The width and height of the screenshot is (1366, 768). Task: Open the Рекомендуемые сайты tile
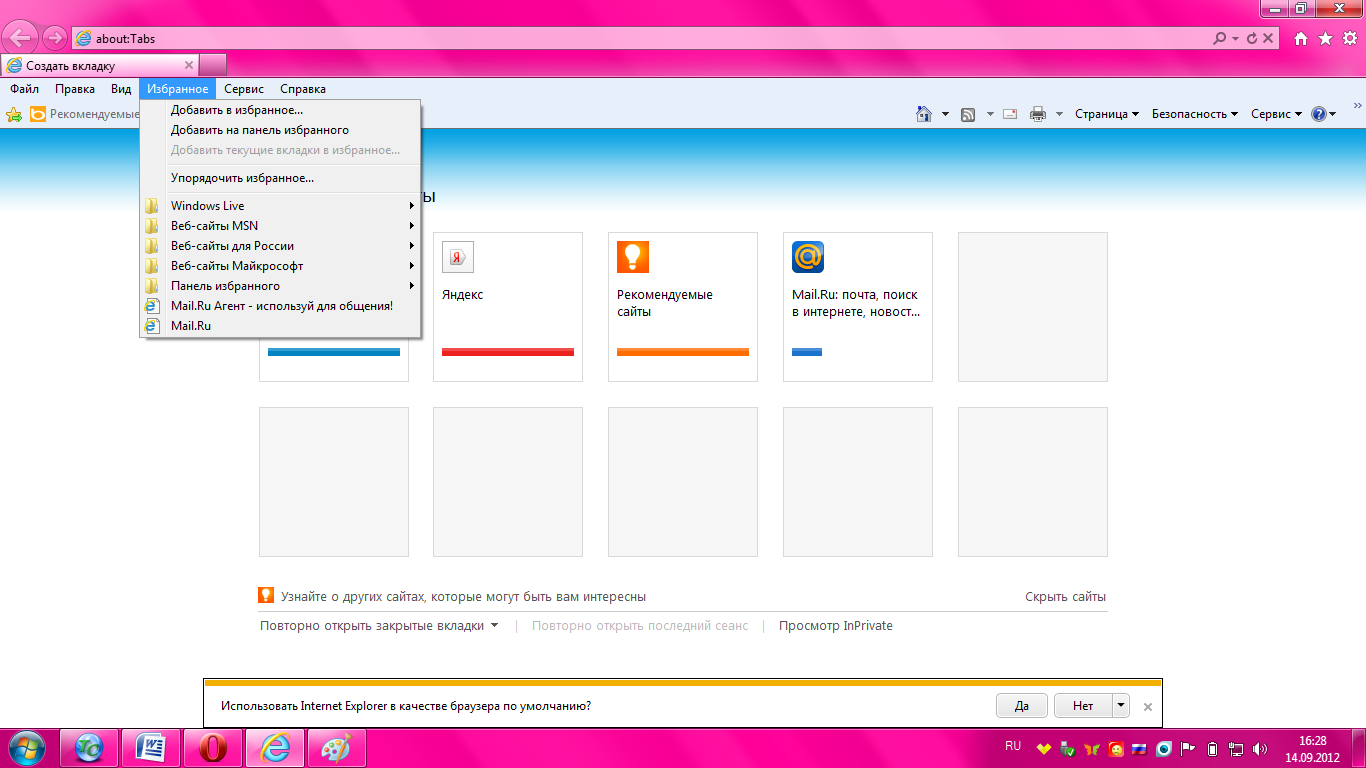coord(683,307)
